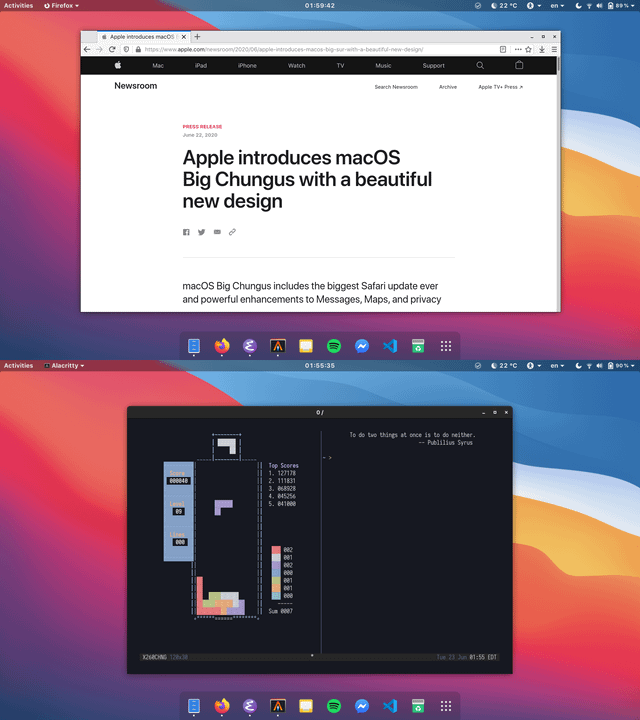This screenshot has width=640, height=720.
Task: Click Search Newsroom
Action: point(396,87)
